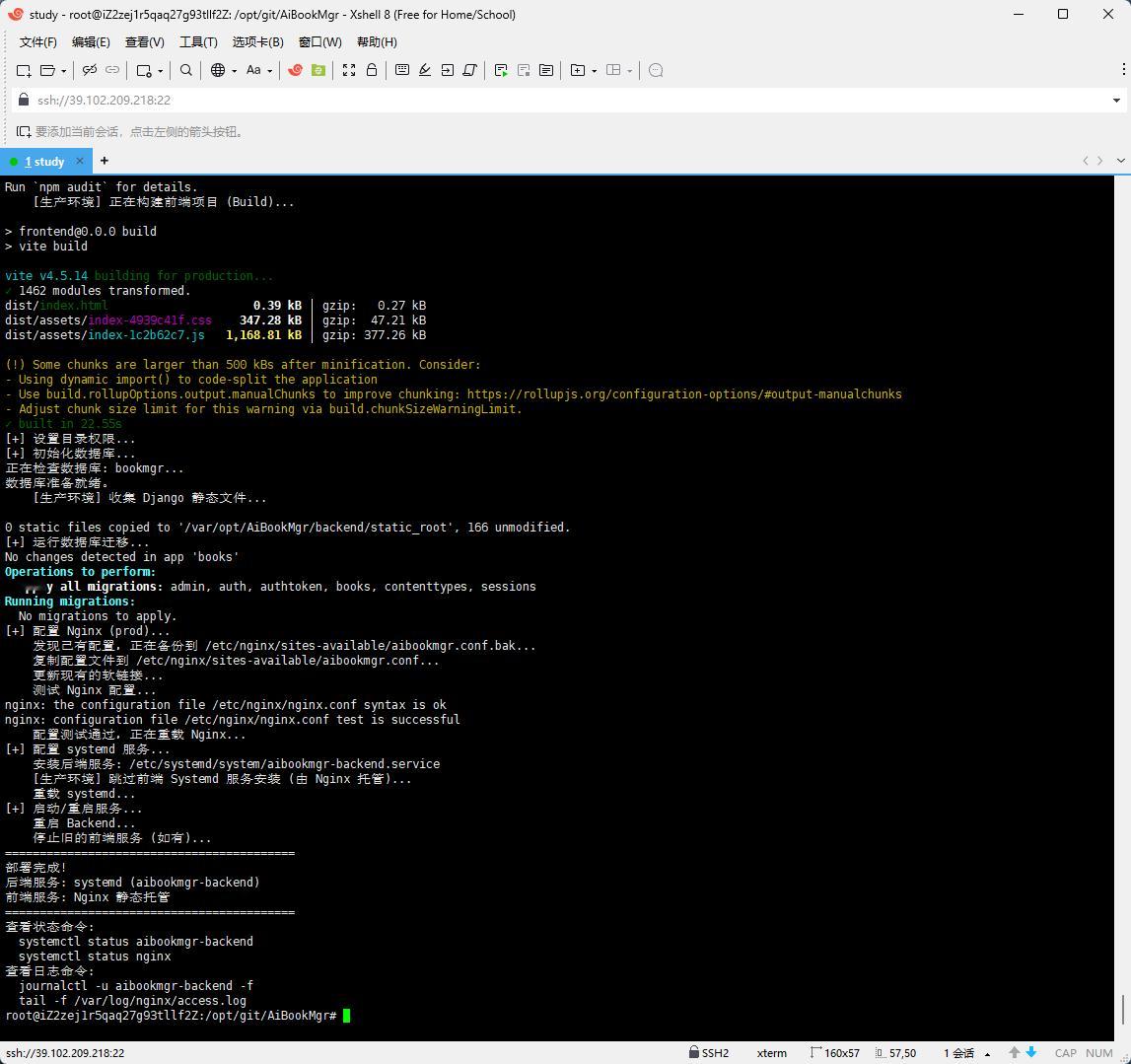This screenshot has height=1064, width=1131.
Task: Expand the Properties dropdown arrow
Action: point(160,71)
